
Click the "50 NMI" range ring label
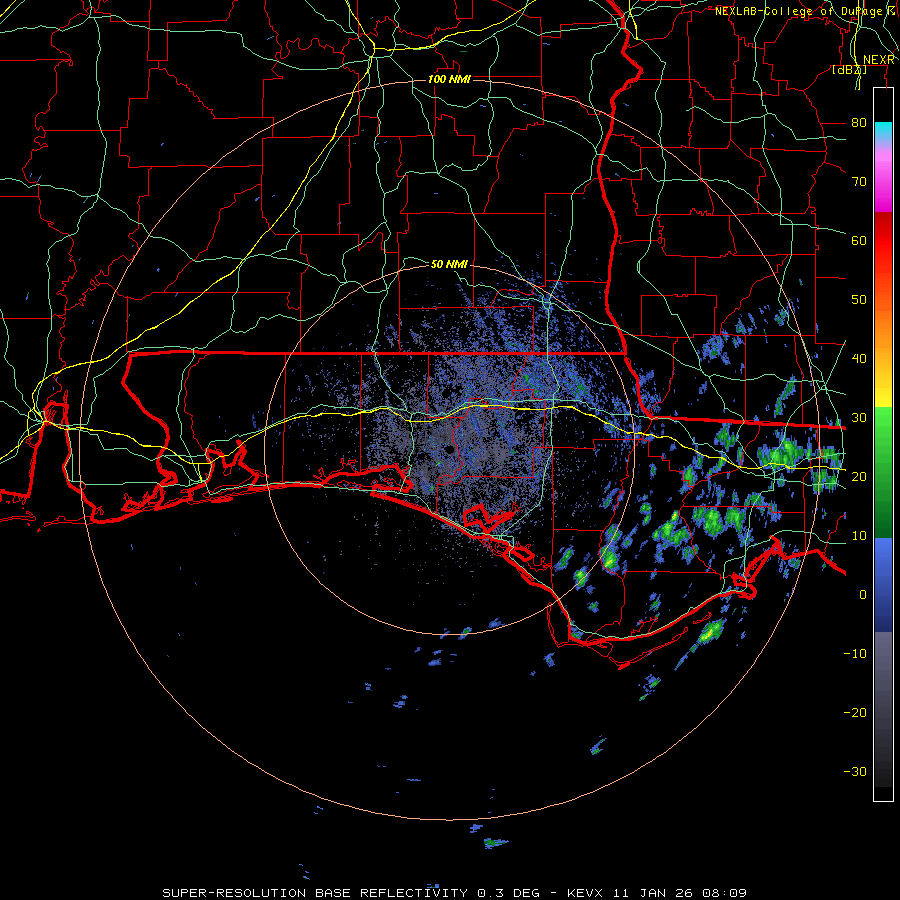[449, 264]
